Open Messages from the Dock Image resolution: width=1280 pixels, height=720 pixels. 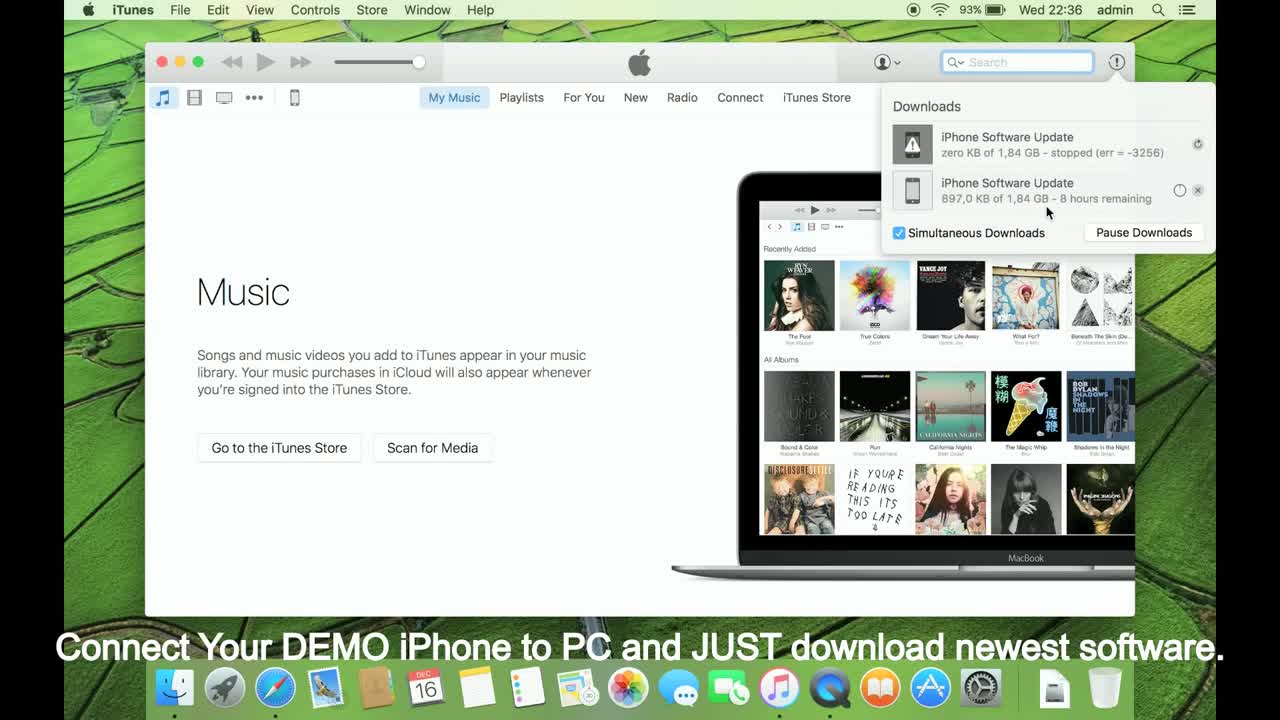(x=679, y=688)
